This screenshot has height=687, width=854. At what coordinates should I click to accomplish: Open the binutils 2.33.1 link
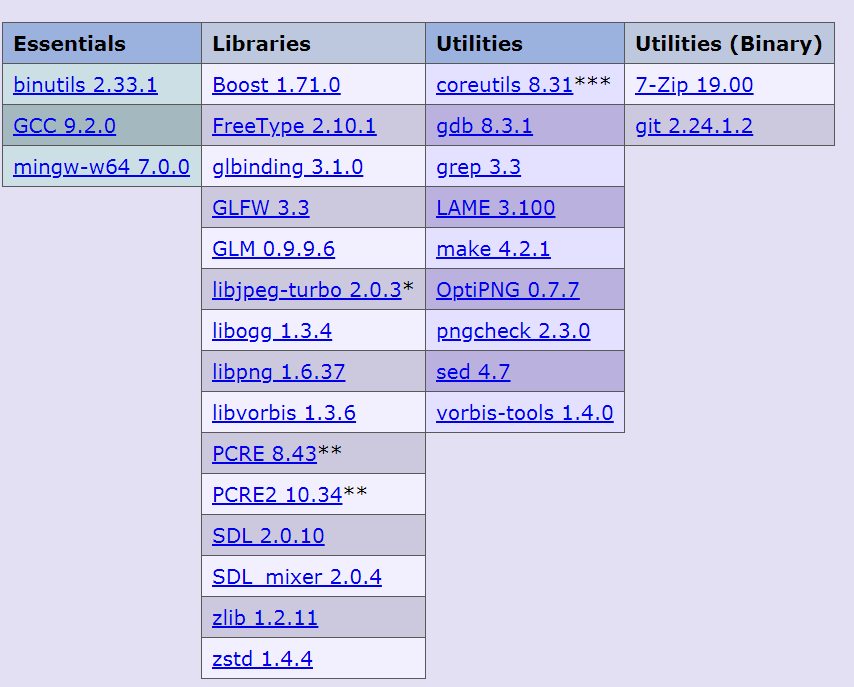coord(86,85)
